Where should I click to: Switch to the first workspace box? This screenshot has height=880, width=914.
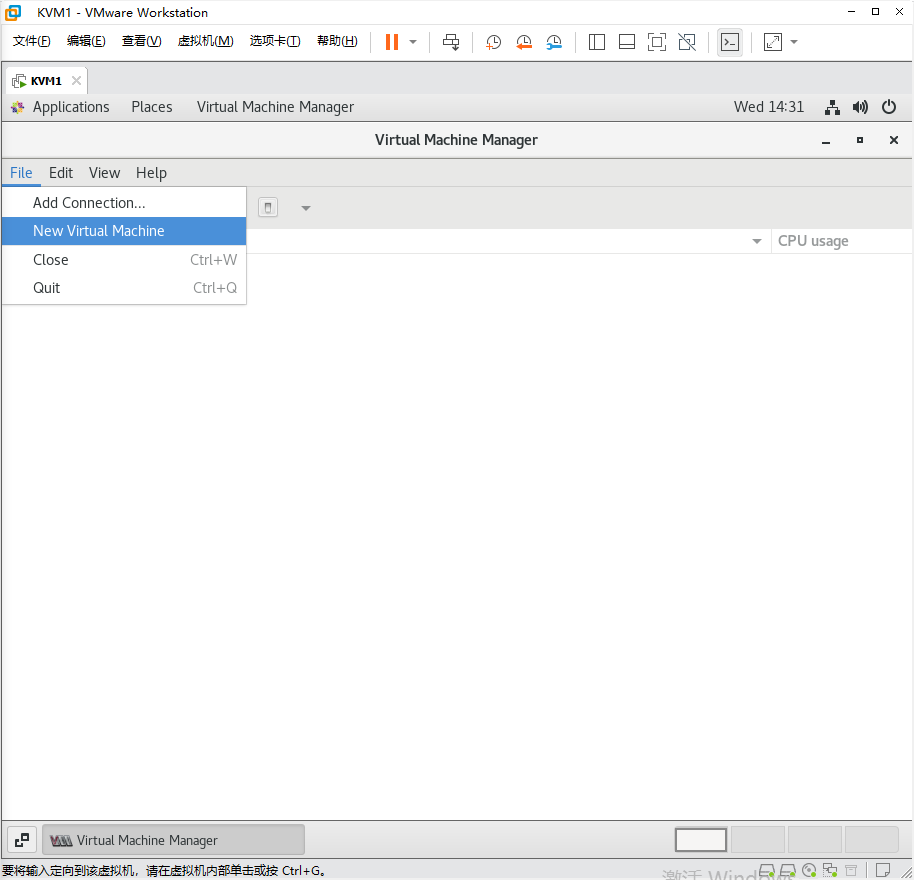[701, 840]
